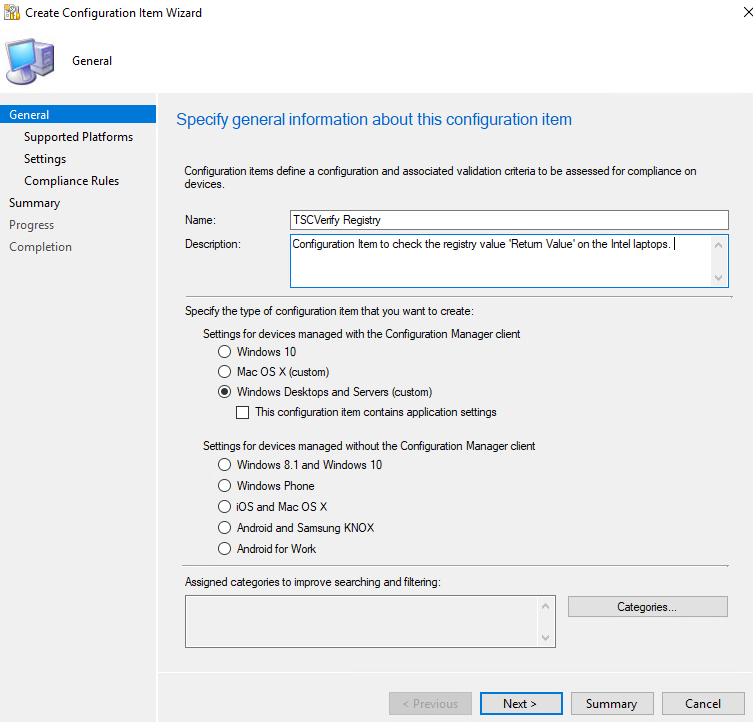Viewport: 753px width, 722px height.
Task: Click the computer icon in the header
Action: [x=30, y=61]
